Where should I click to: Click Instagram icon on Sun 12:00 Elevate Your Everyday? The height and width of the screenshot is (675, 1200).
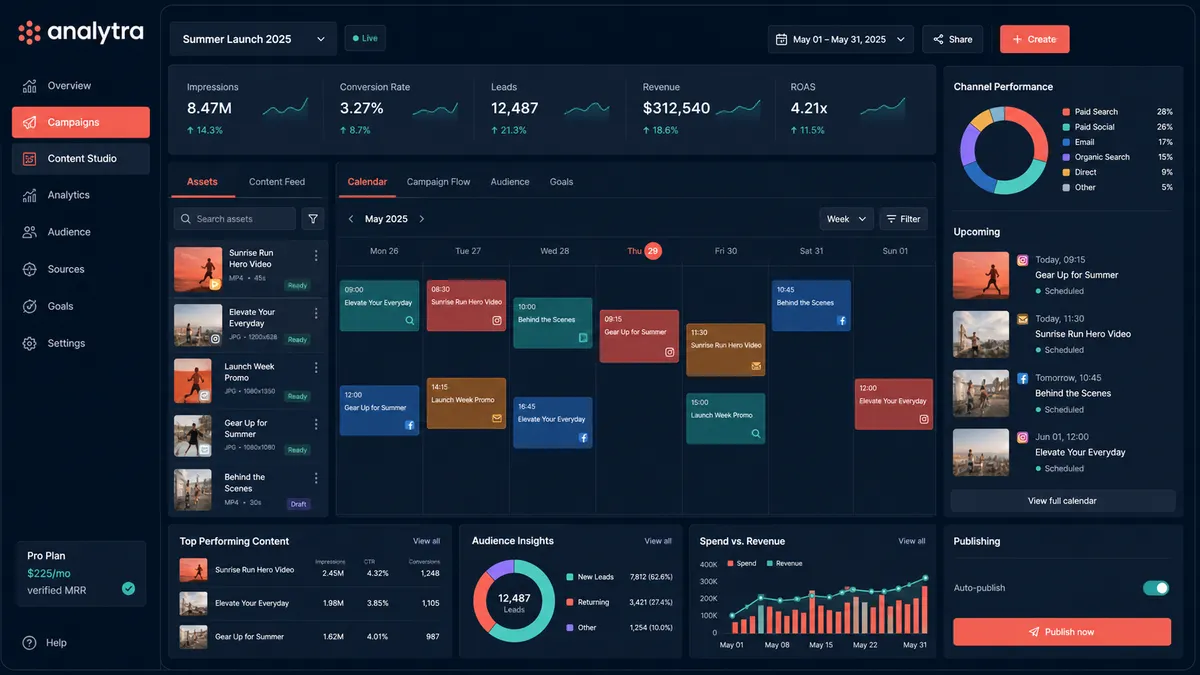(924, 420)
